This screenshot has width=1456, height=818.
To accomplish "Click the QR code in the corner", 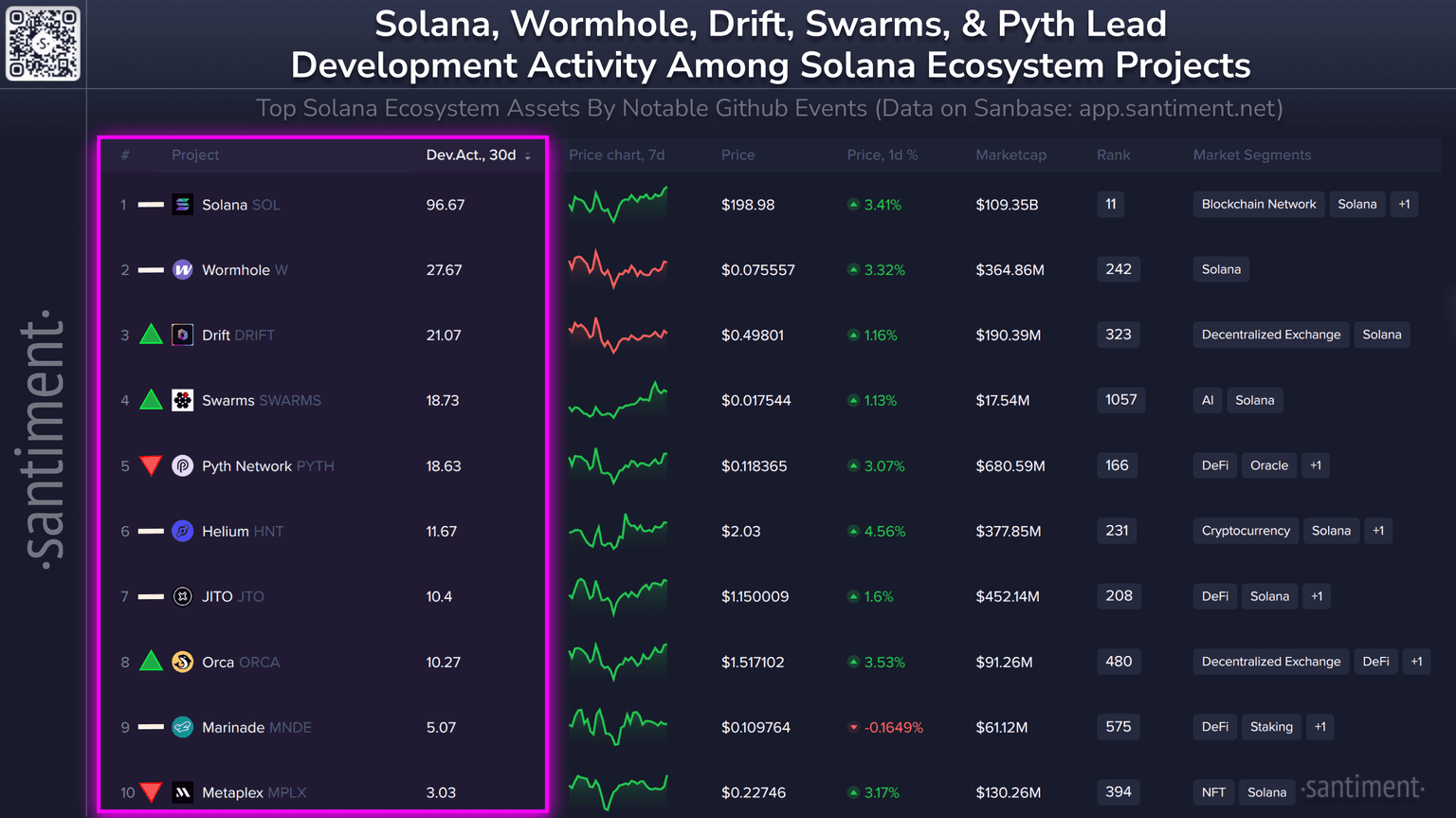I will (x=44, y=44).
